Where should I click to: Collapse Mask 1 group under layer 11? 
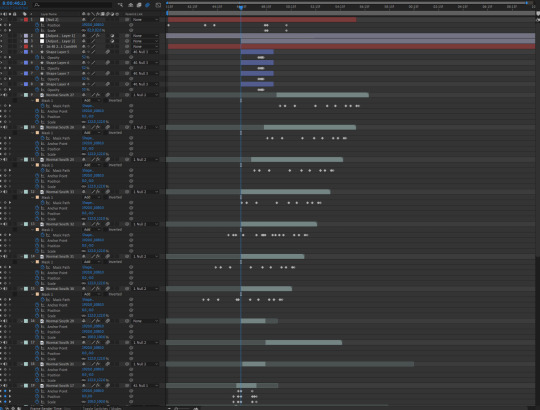pyautogui.click(x=33, y=165)
